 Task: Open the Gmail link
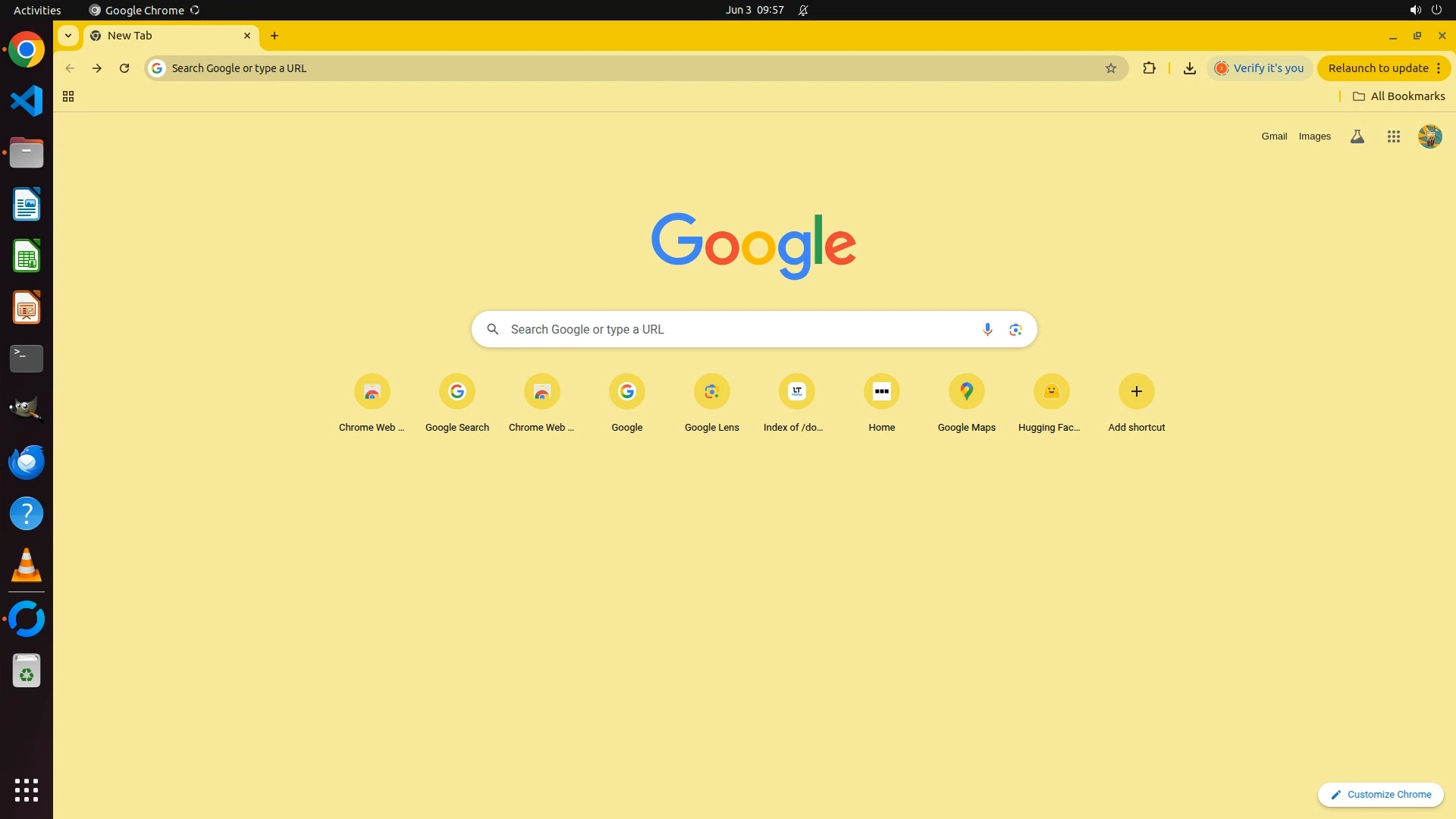1274,136
